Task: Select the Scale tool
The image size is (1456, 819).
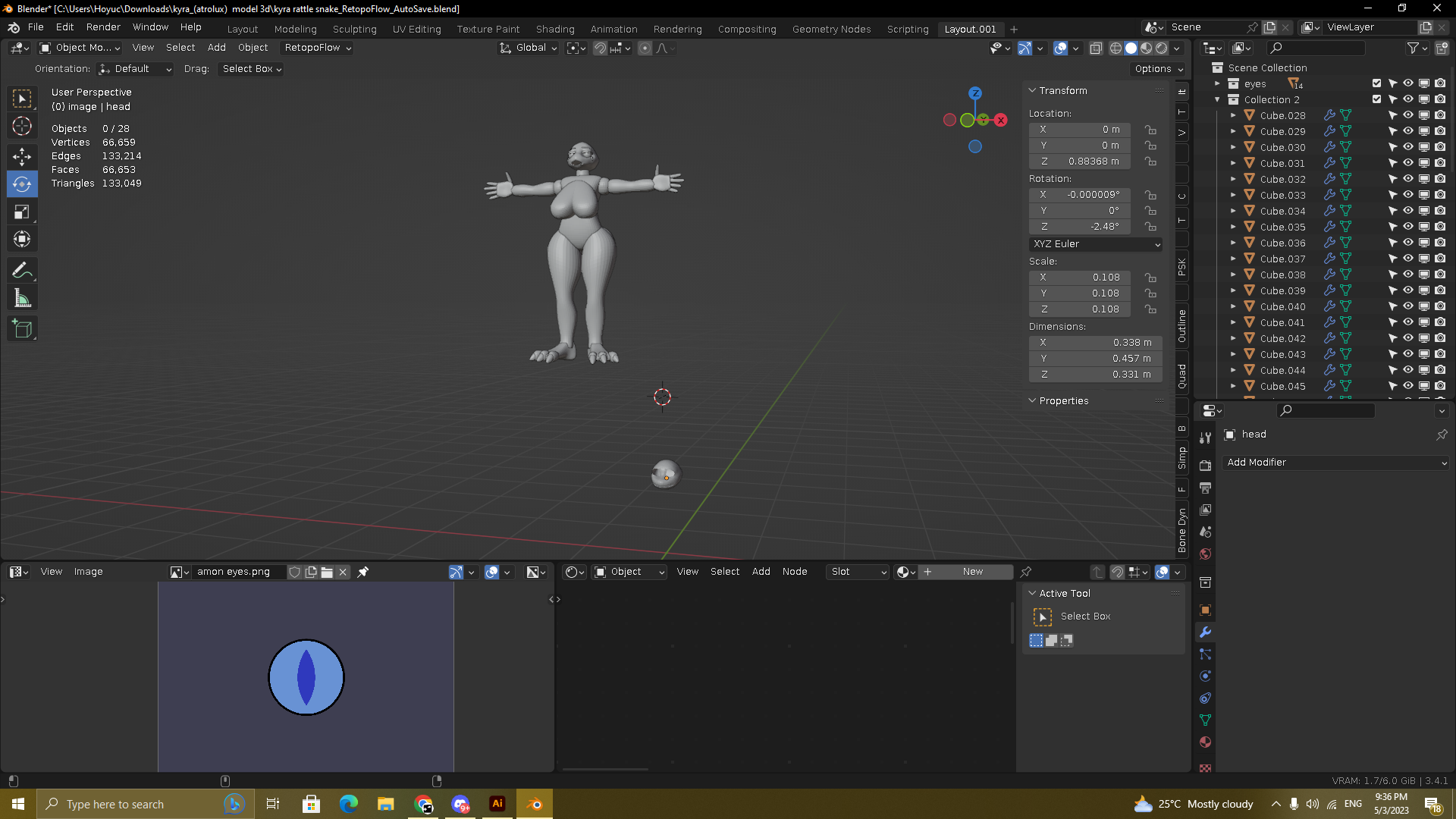Action: [22, 212]
